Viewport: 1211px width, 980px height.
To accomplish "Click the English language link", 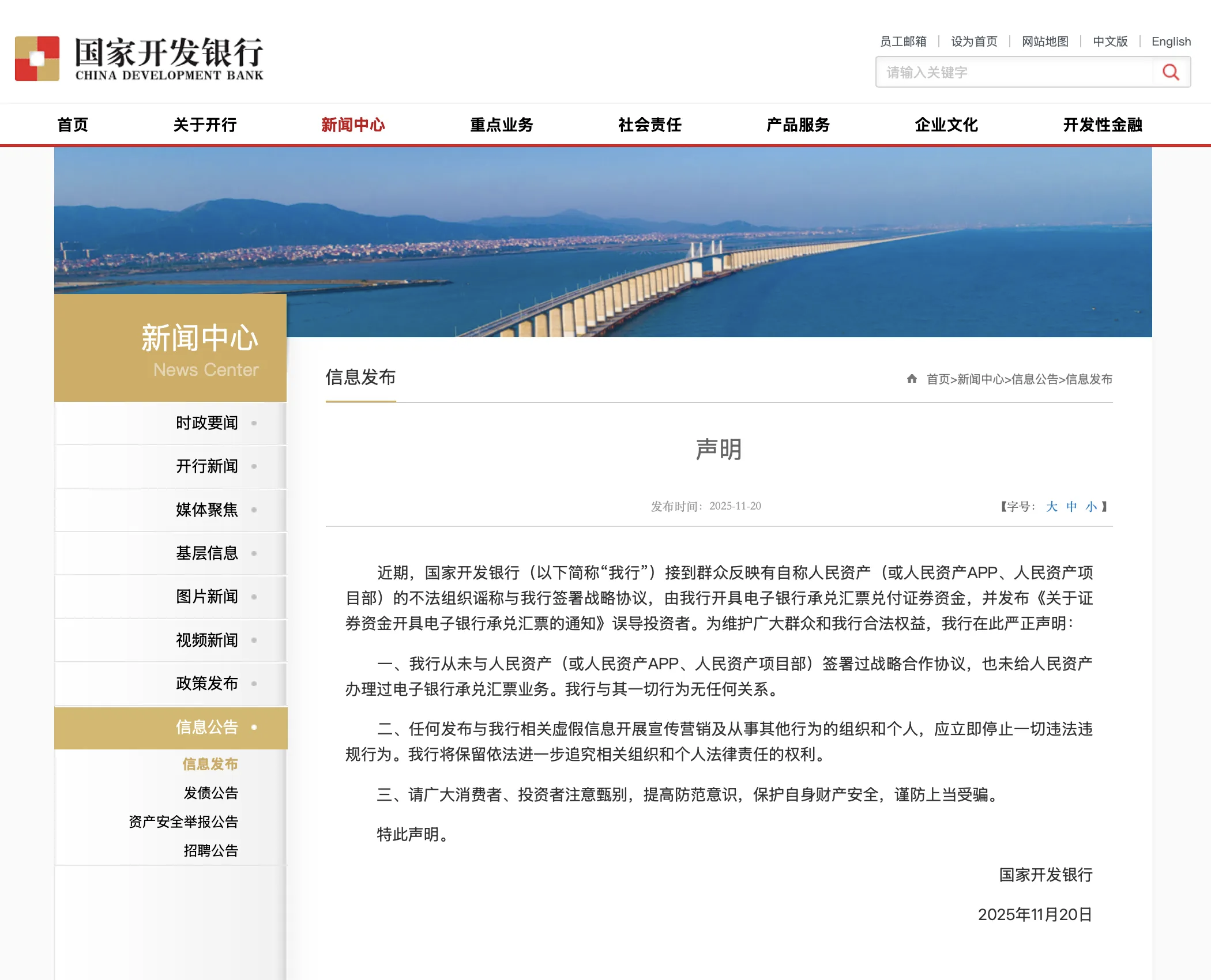I will tap(1171, 42).
